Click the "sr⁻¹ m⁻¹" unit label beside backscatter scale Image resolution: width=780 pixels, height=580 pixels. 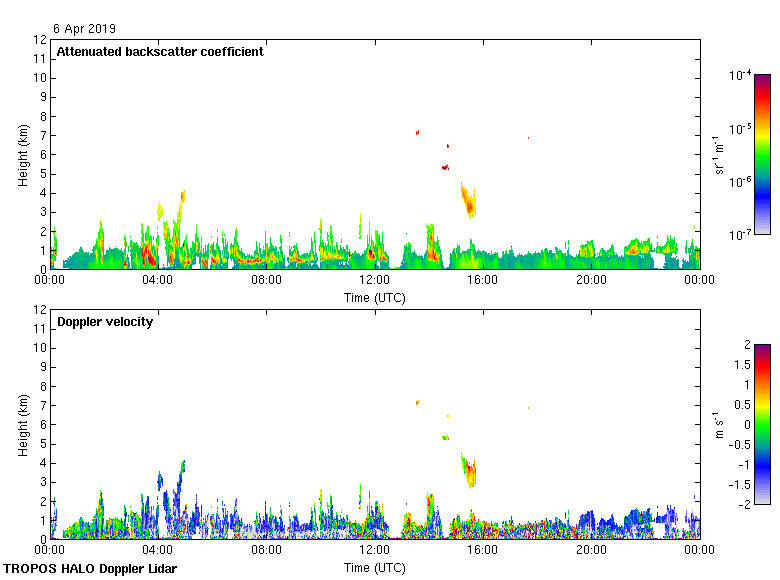tap(718, 154)
